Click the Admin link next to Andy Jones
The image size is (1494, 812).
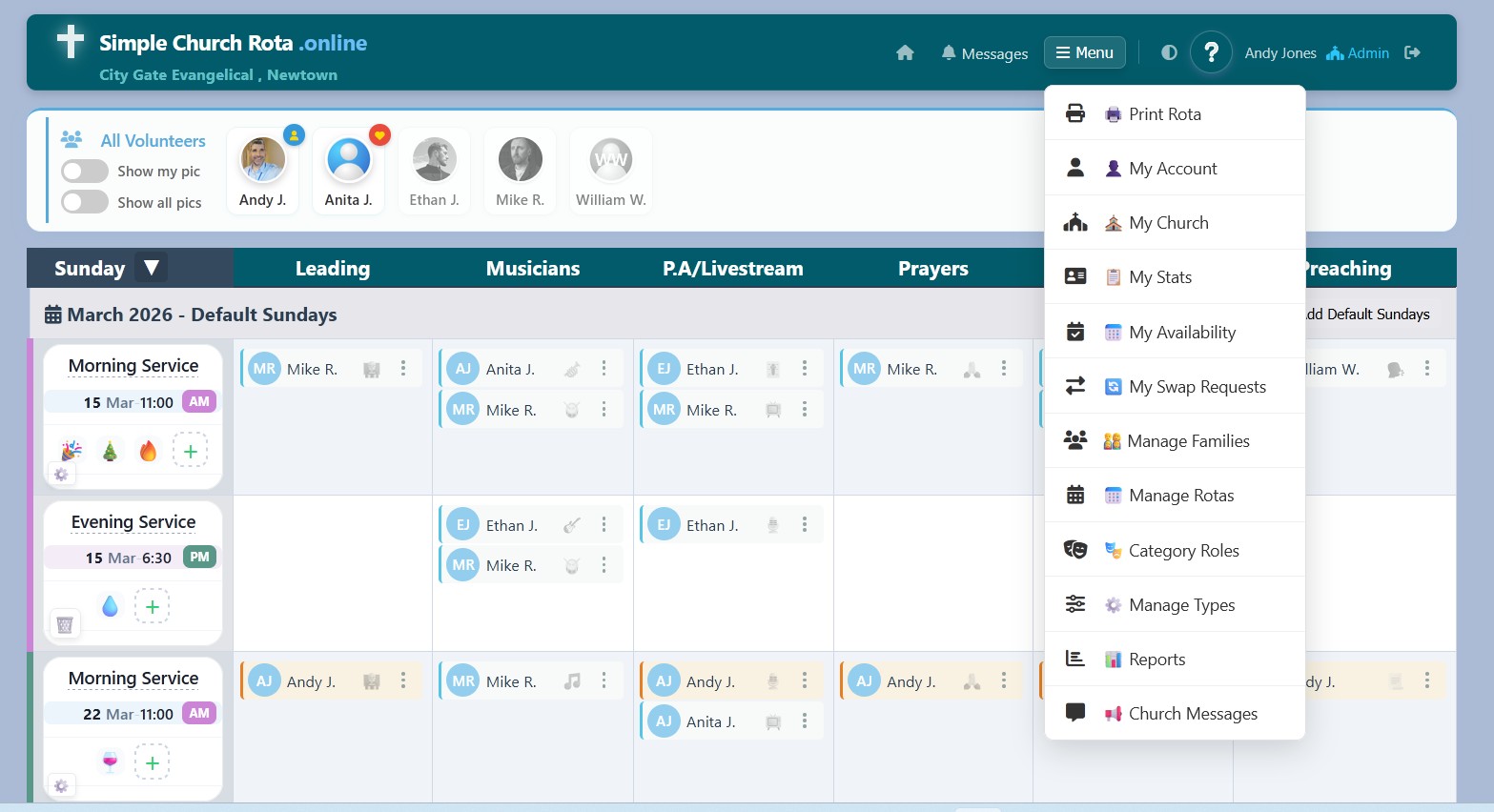pos(1368,52)
